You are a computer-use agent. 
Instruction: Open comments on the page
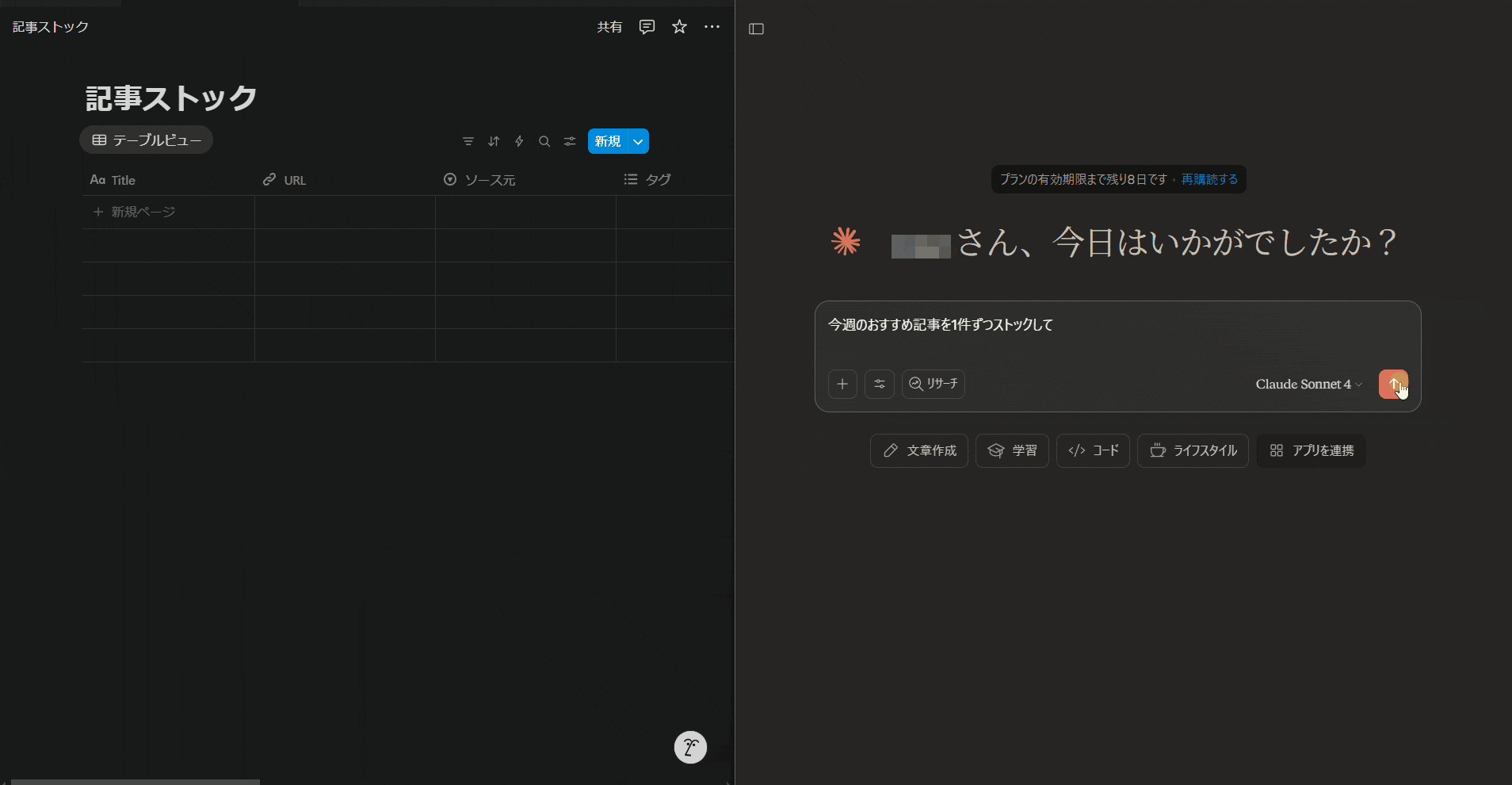click(647, 26)
